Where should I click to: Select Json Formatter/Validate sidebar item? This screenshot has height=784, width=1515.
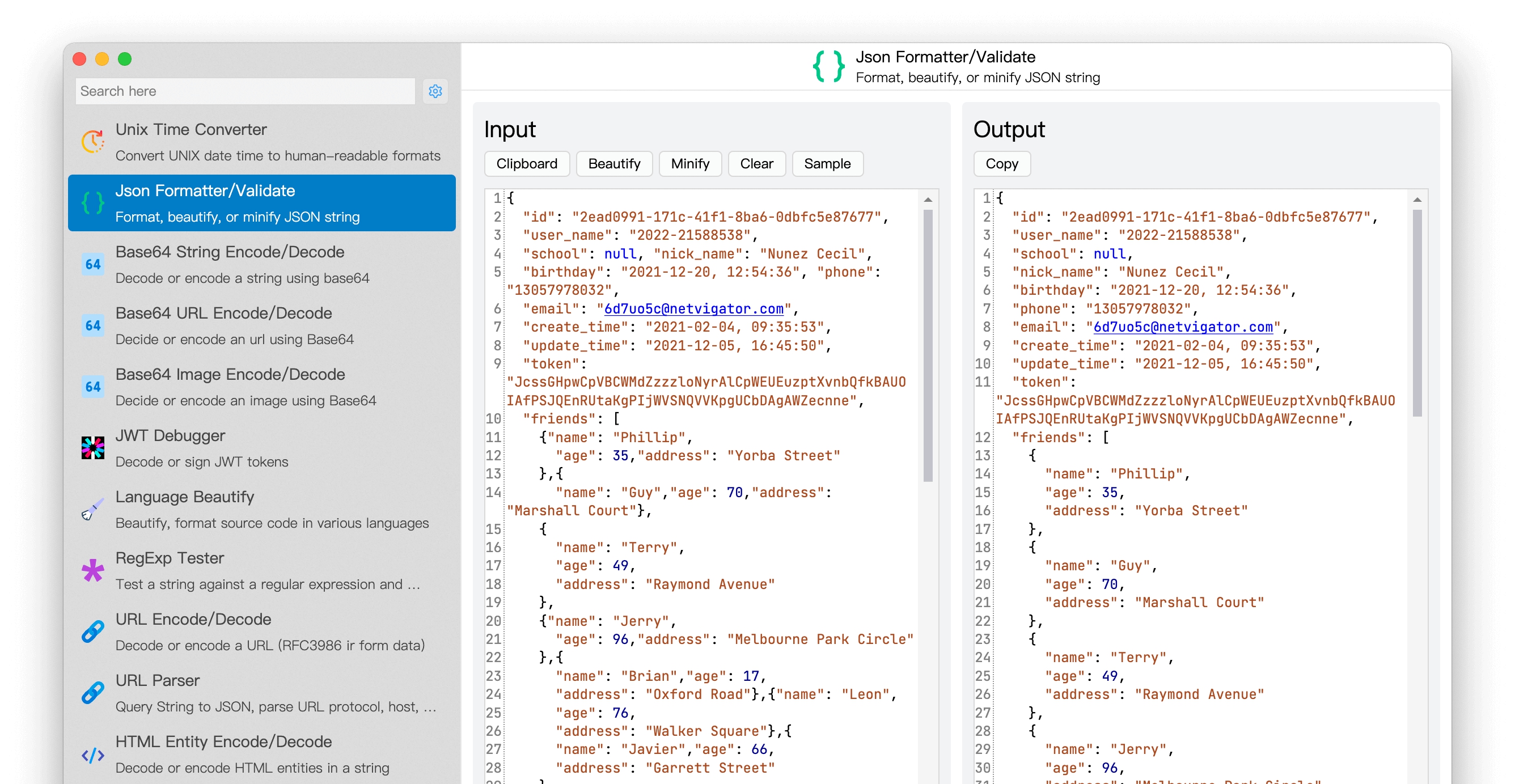(261, 203)
